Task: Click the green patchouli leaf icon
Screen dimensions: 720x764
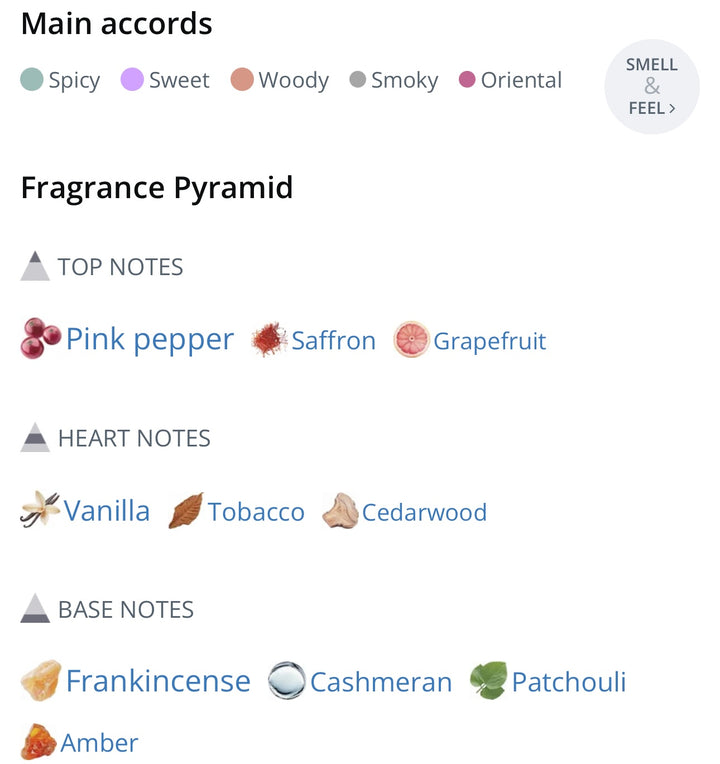Action: point(489,681)
